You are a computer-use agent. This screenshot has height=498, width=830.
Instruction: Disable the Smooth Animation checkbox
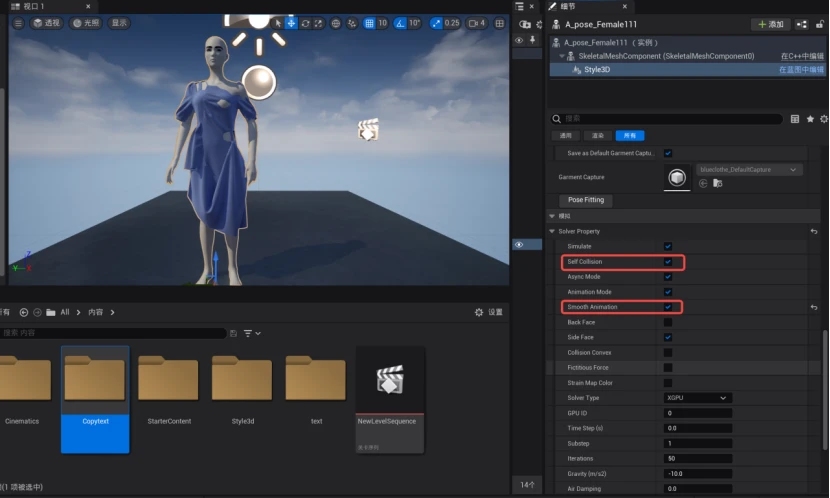pos(667,307)
